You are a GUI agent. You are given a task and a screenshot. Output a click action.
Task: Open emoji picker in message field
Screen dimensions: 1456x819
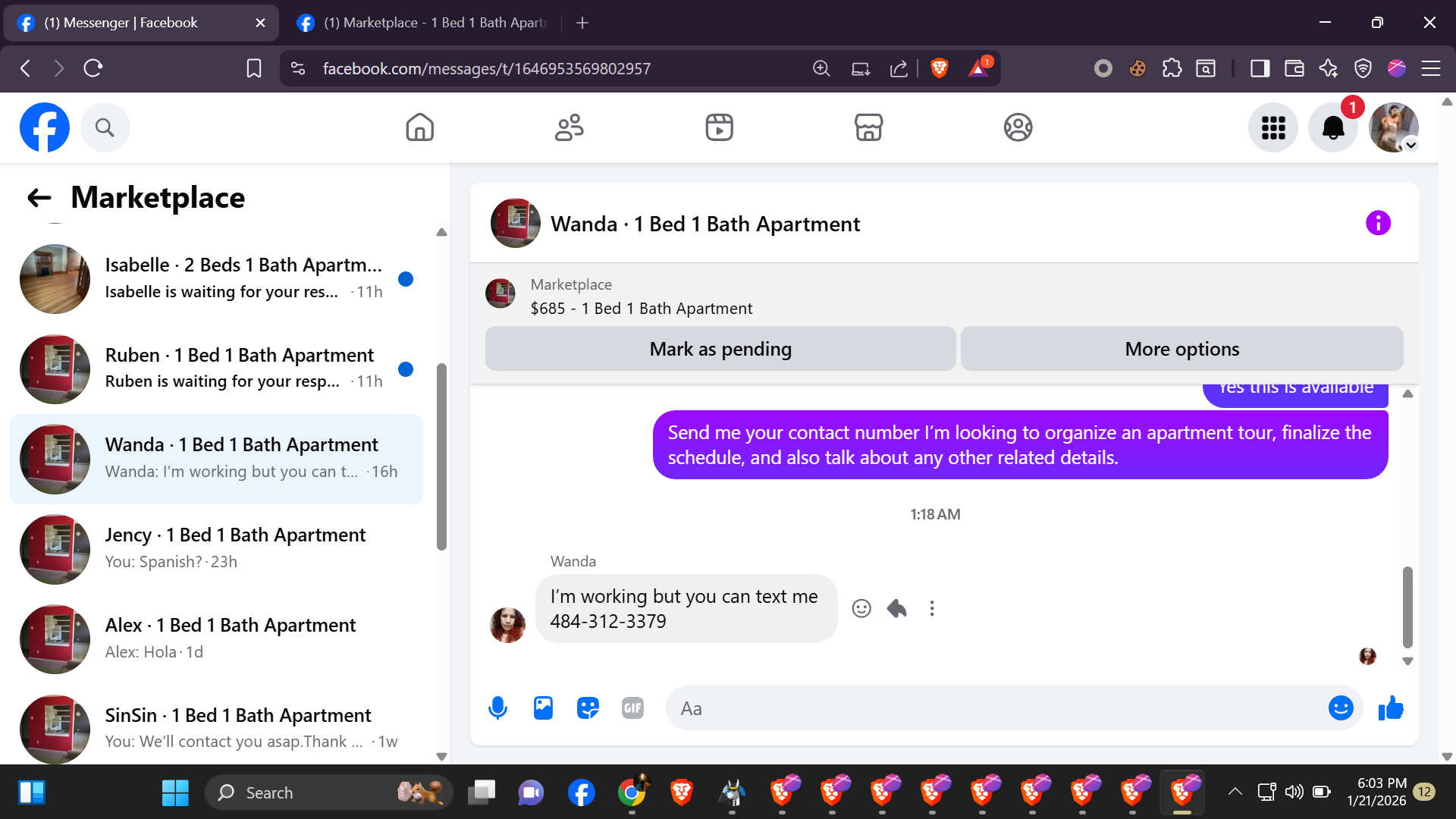tap(1340, 708)
